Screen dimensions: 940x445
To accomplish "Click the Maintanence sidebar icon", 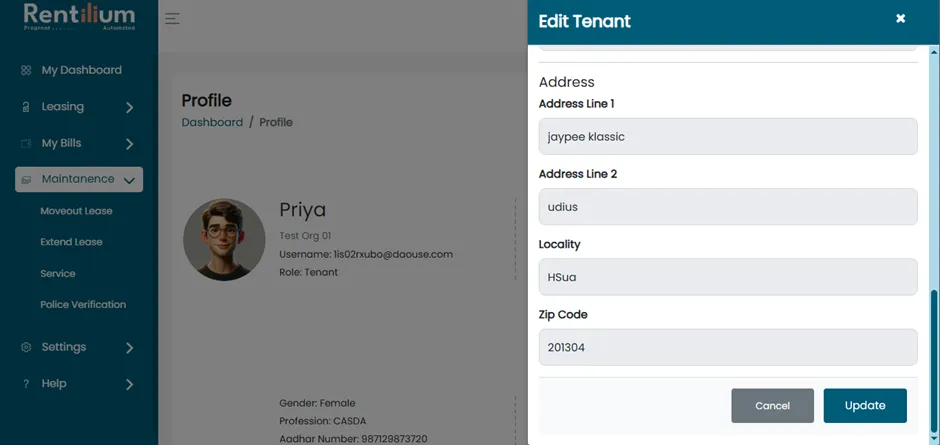I will [x=26, y=179].
